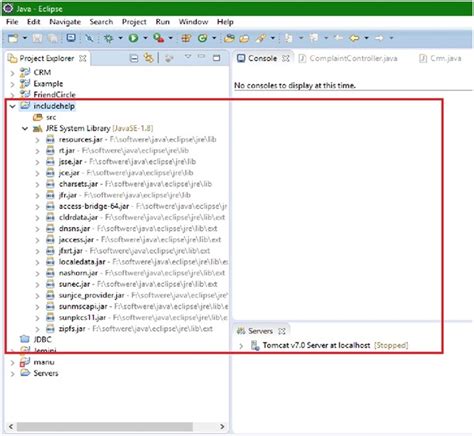Image resolution: width=474 pixels, height=436 pixels.
Task: Open the Debug dropdown arrow
Action: click(120, 38)
